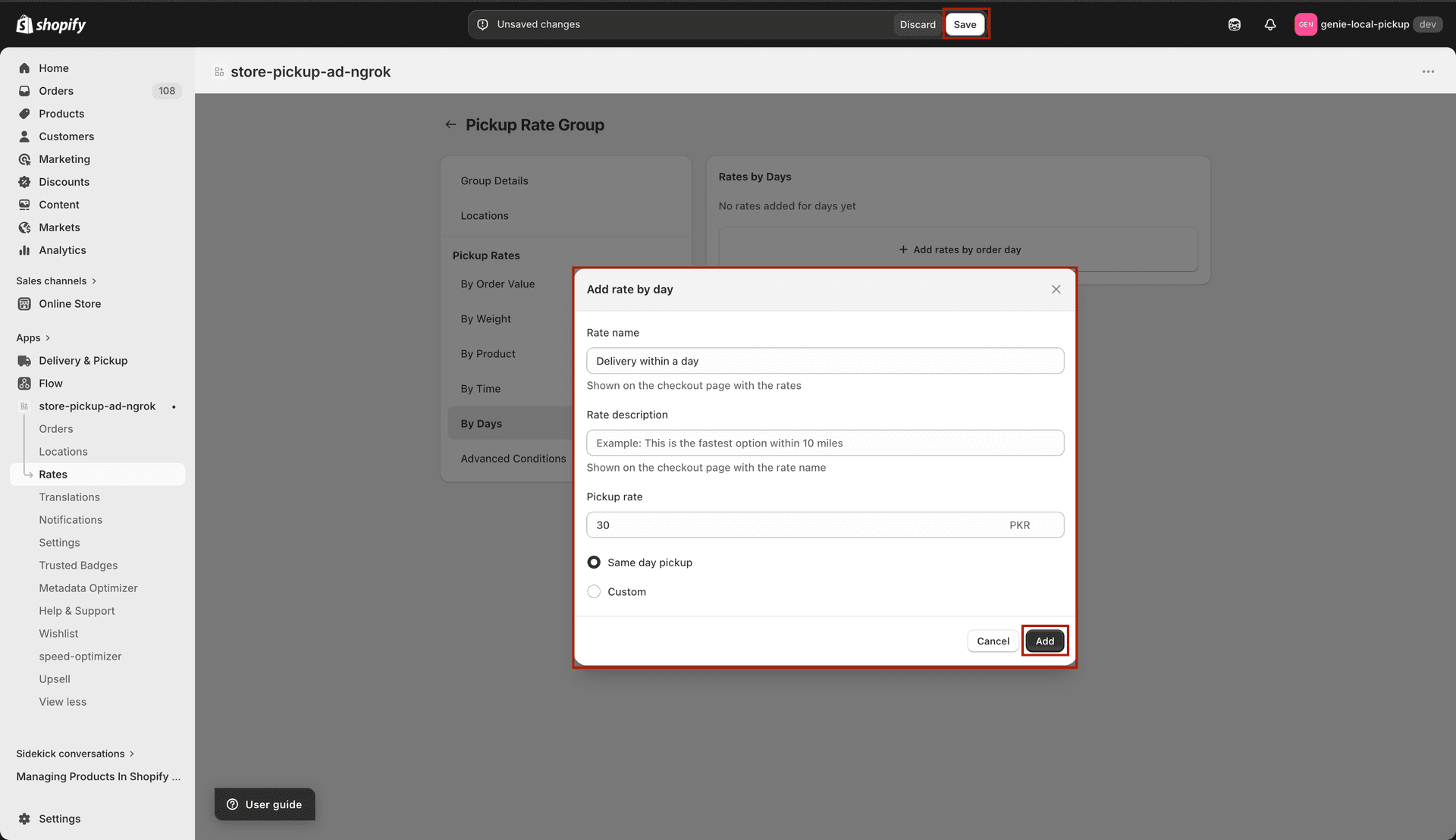Save the unsaved changes
The height and width of the screenshot is (840, 1456).
(965, 24)
